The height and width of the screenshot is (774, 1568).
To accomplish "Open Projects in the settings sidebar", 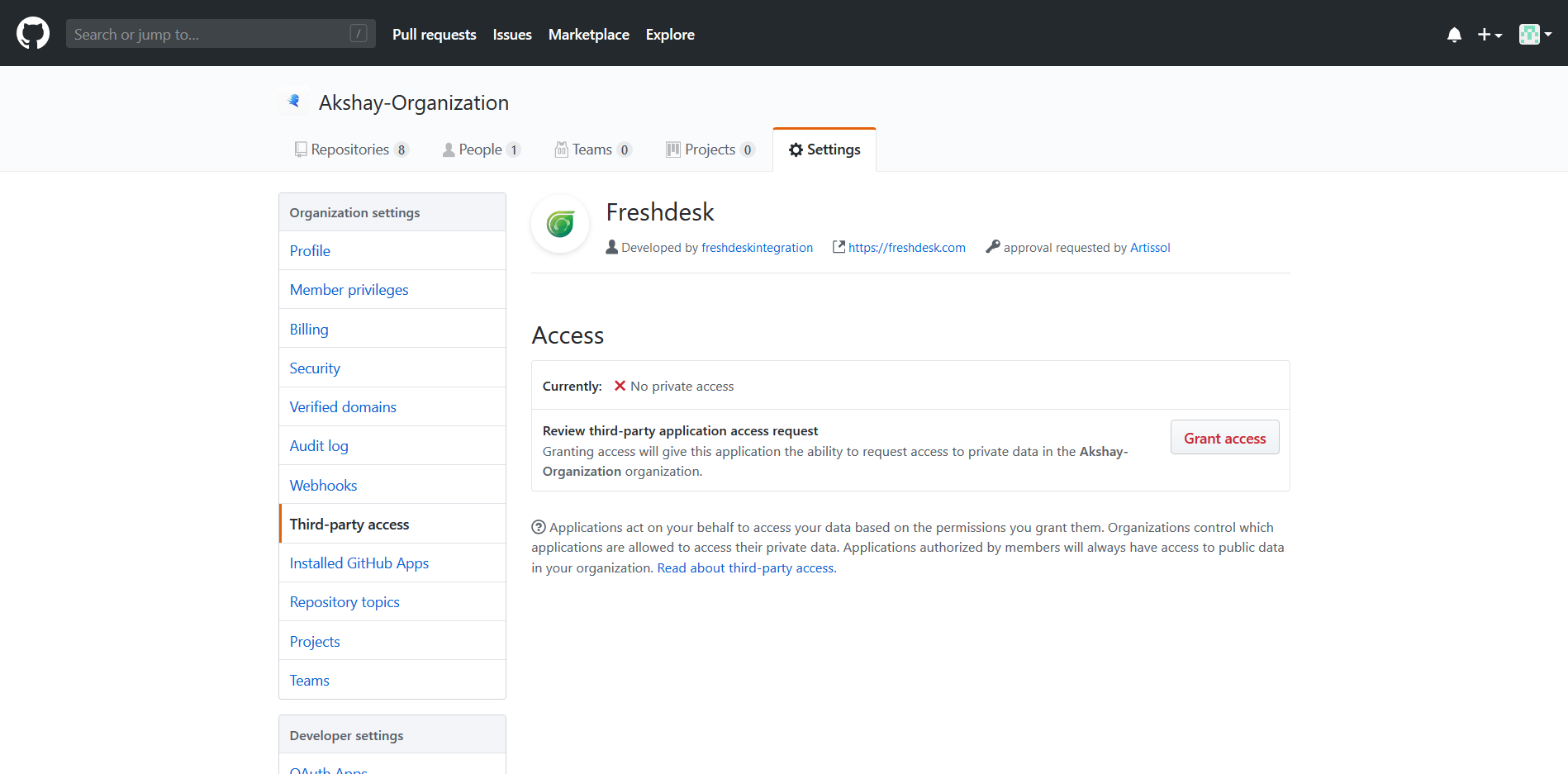I will click(x=392, y=642).
